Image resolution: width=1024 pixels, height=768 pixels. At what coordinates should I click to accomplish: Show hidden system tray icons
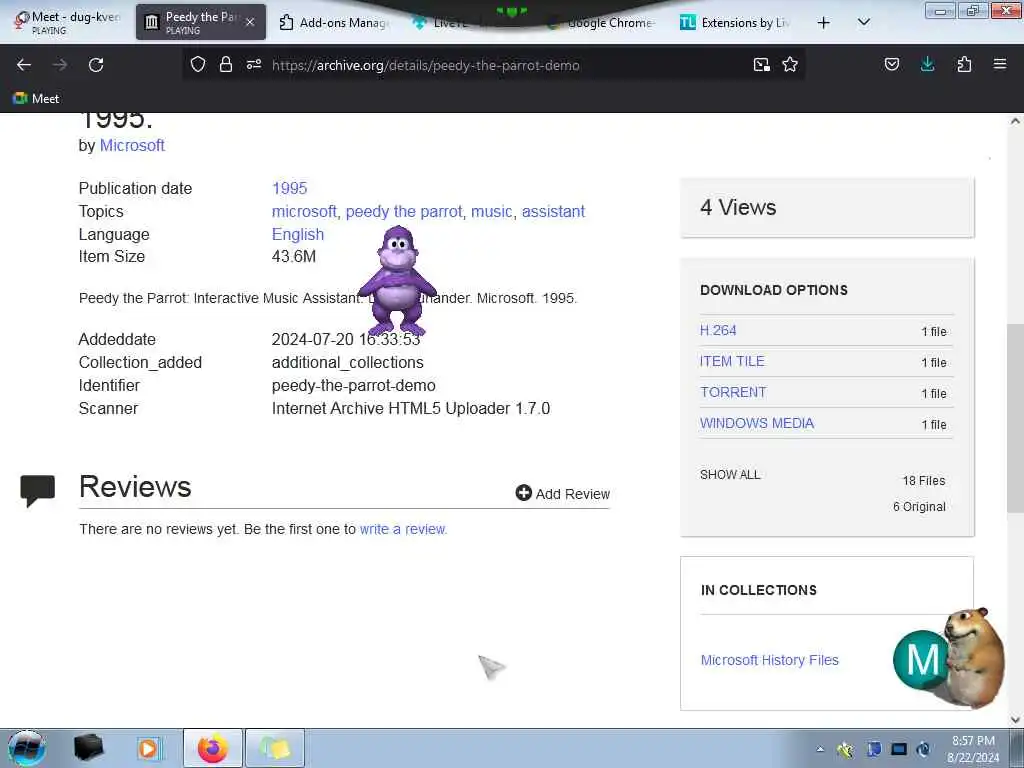(x=820, y=749)
